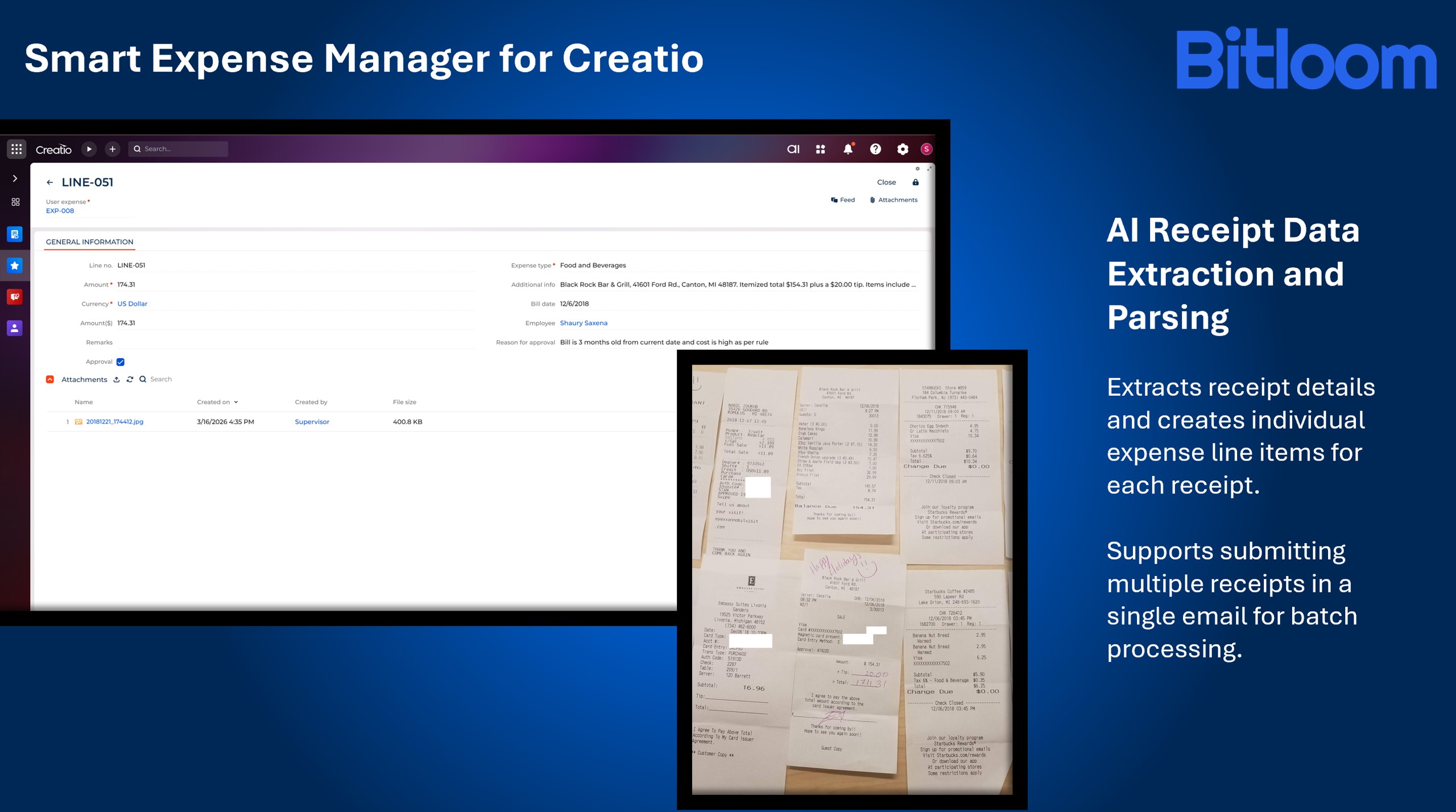Open the app launcher grid icon

(16, 149)
